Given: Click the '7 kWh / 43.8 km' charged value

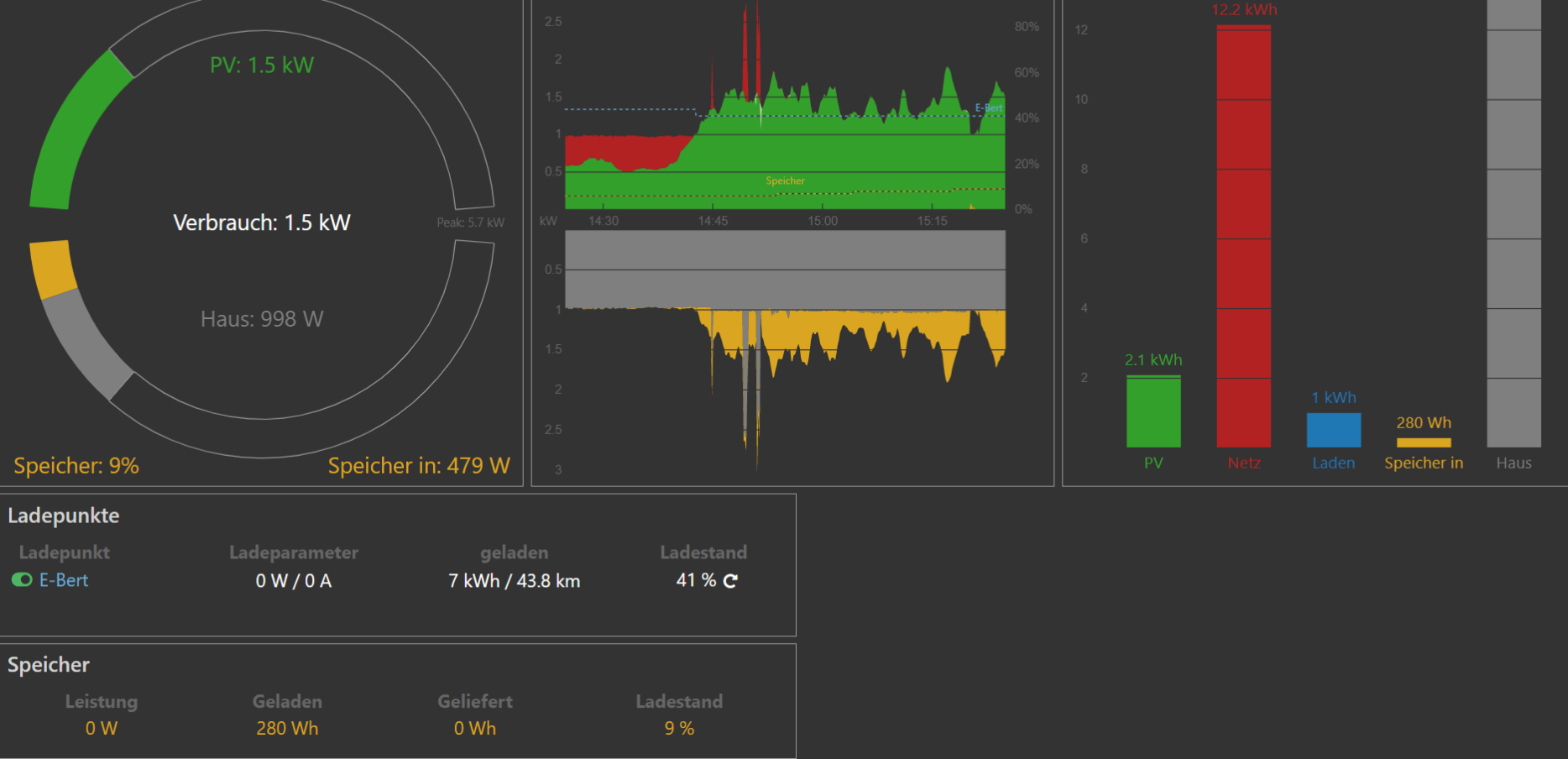Looking at the screenshot, I should pos(515,581).
